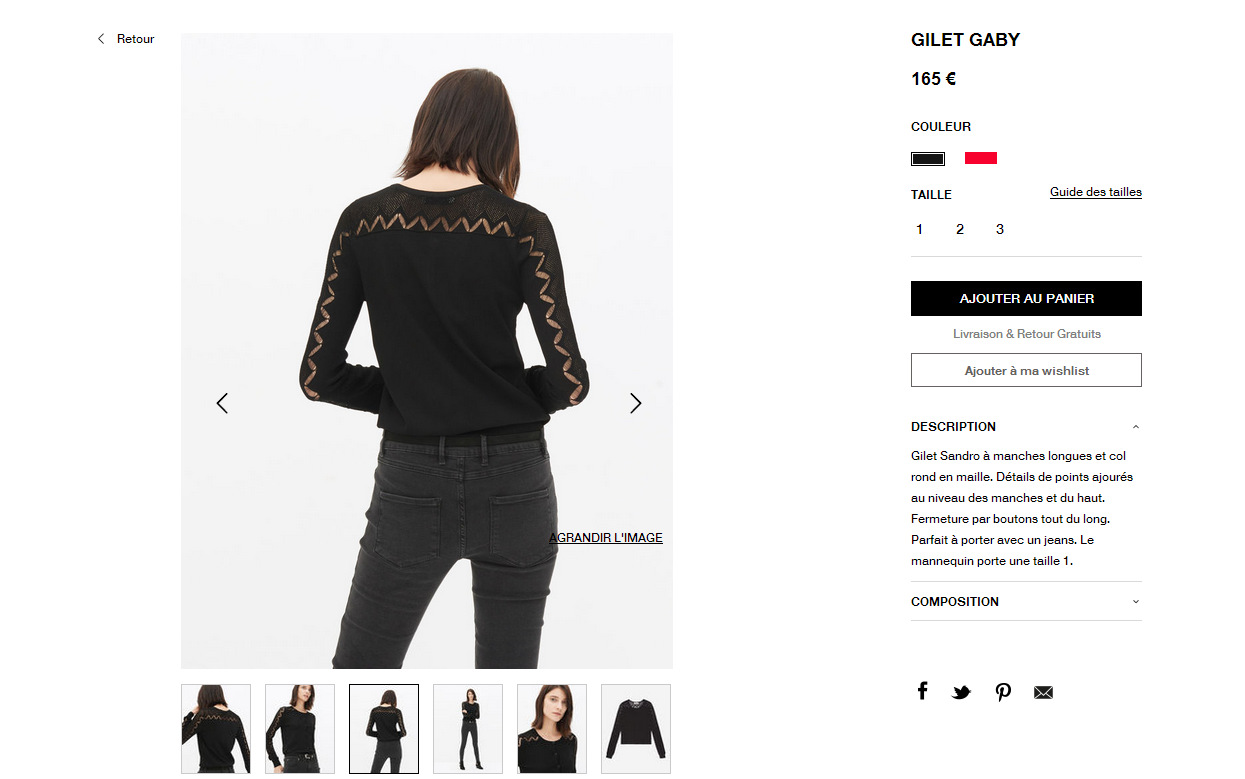Screen dimensions: 1245x779
Task: View the model face close-up thumbnail
Action: pyautogui.click(x=552, y=729)
